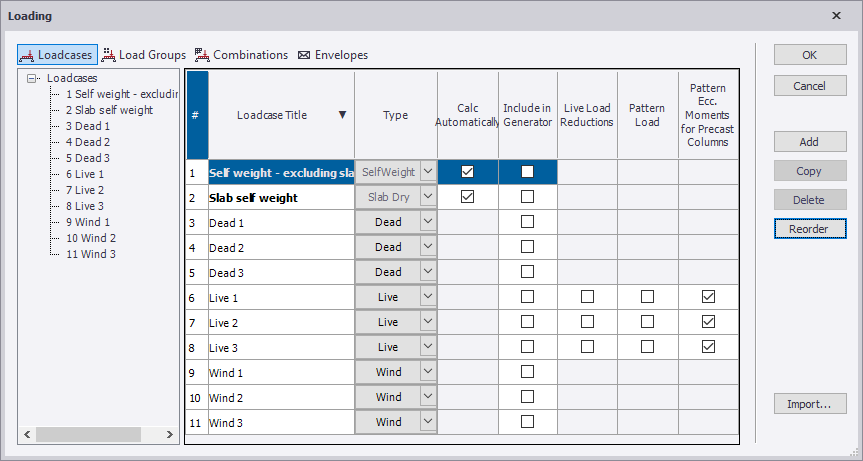Select '6 Live 1' in the tree
Image resolution: width=863 pixels, height=461 pixels.
coord(85,174)
